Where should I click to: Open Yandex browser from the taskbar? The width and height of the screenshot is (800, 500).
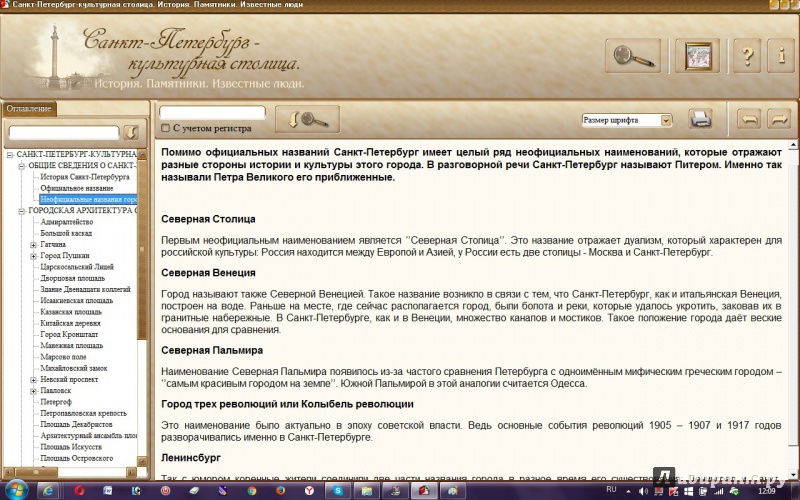309,491
